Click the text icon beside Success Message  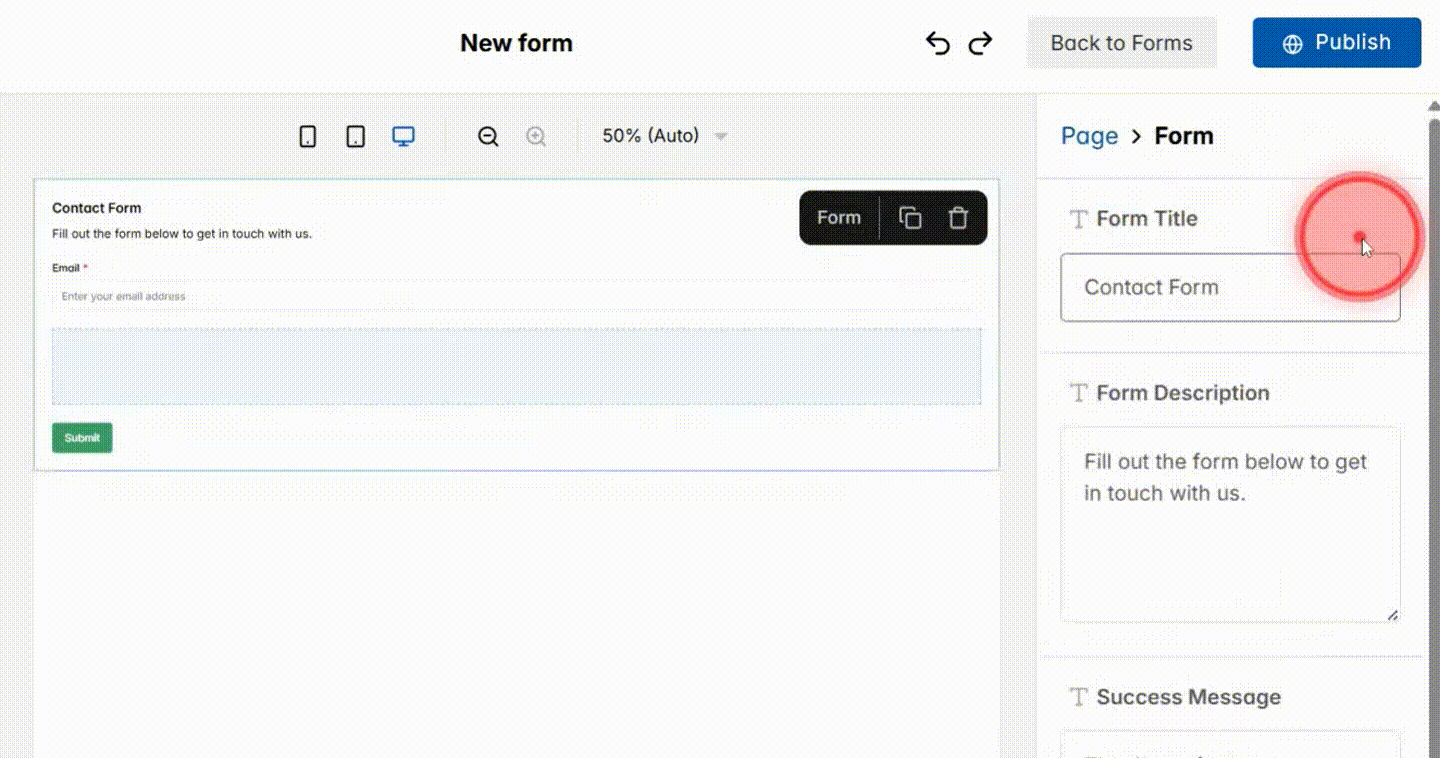click(1078, 697)
